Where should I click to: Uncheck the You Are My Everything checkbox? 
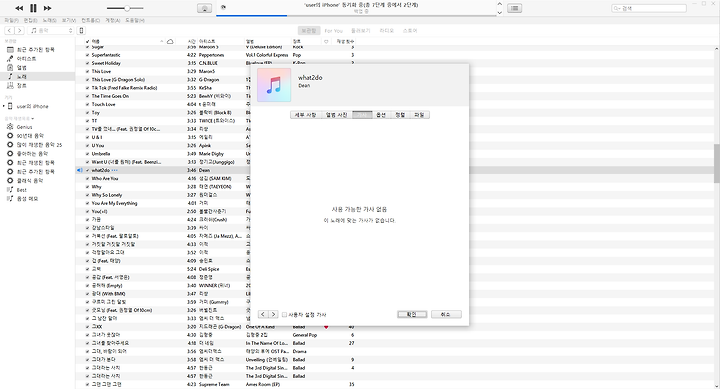click(87, 203)
